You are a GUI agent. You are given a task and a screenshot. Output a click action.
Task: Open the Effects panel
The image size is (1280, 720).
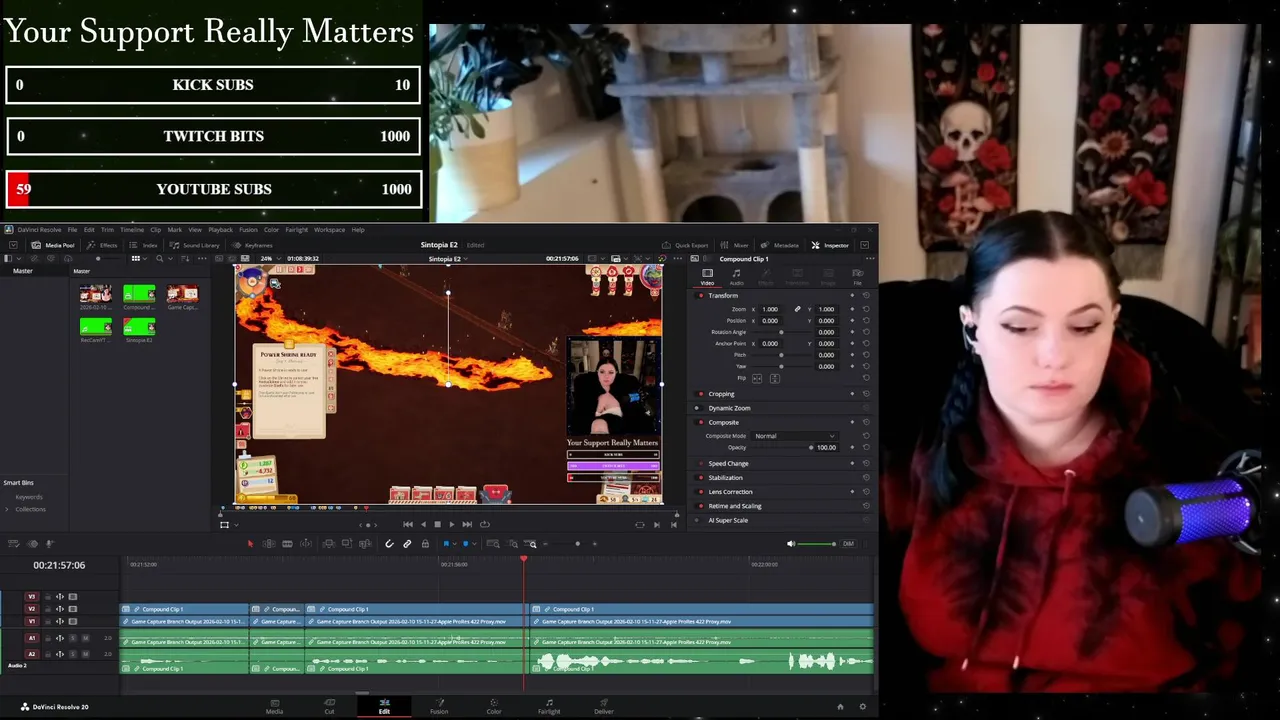[x=103, y=245]
